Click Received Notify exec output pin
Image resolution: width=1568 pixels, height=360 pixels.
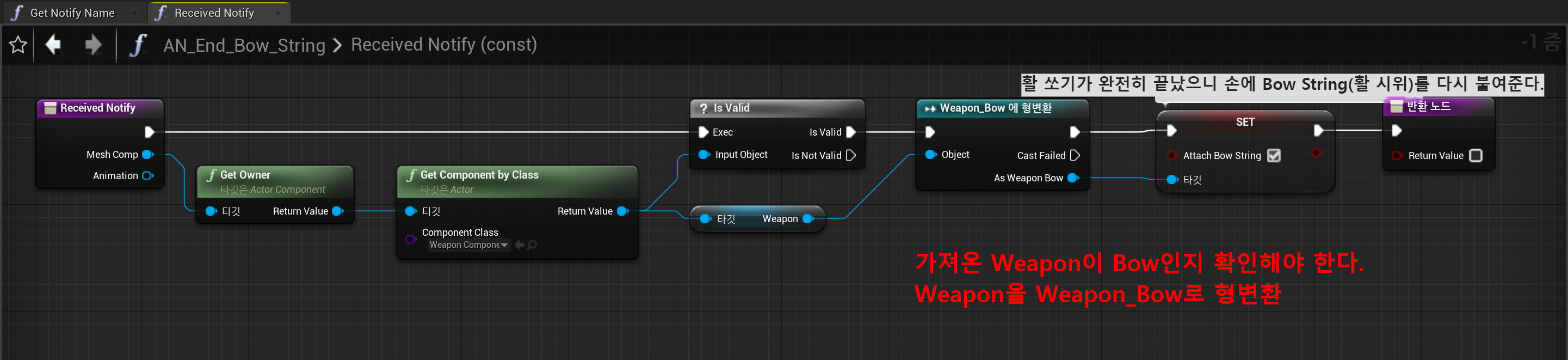pos(149,132)
